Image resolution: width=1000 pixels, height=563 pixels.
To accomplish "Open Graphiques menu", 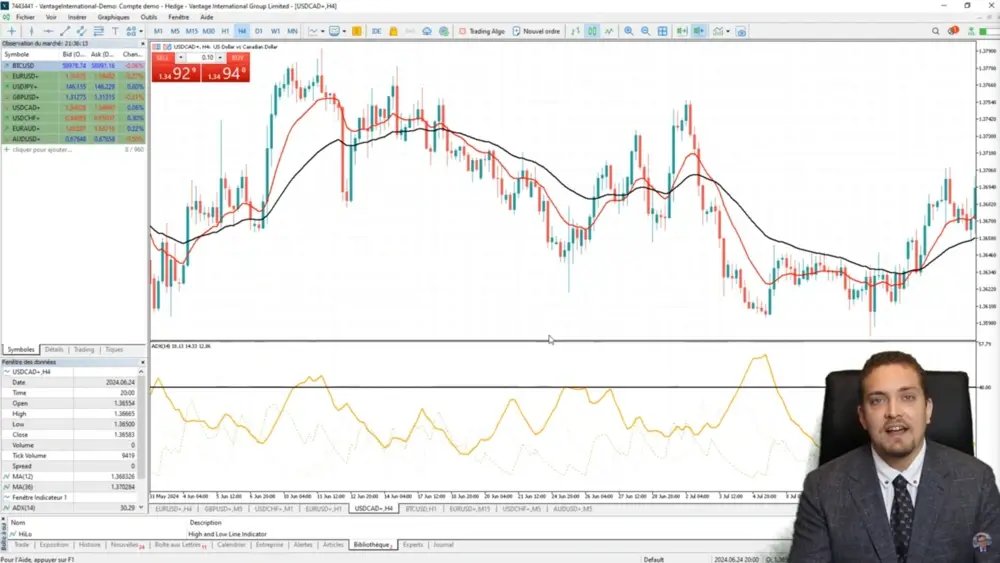I will pos(114,17).
